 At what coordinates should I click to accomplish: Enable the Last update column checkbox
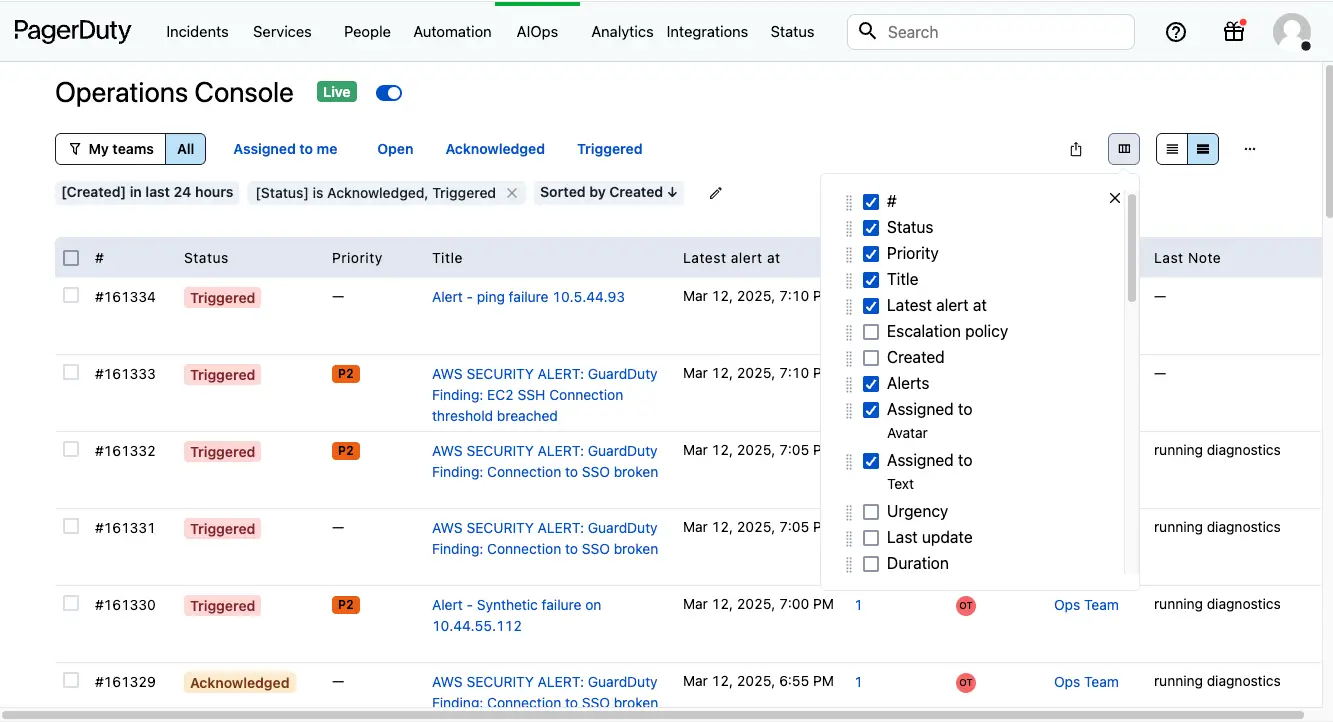point(871,538)
